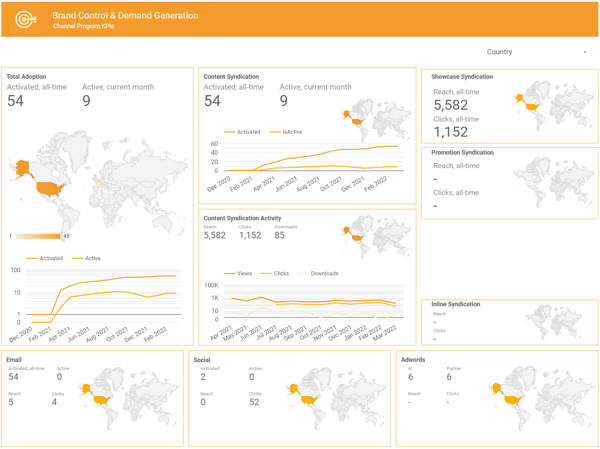Click the Showcase Syndication world map

(x=553, y=106)
